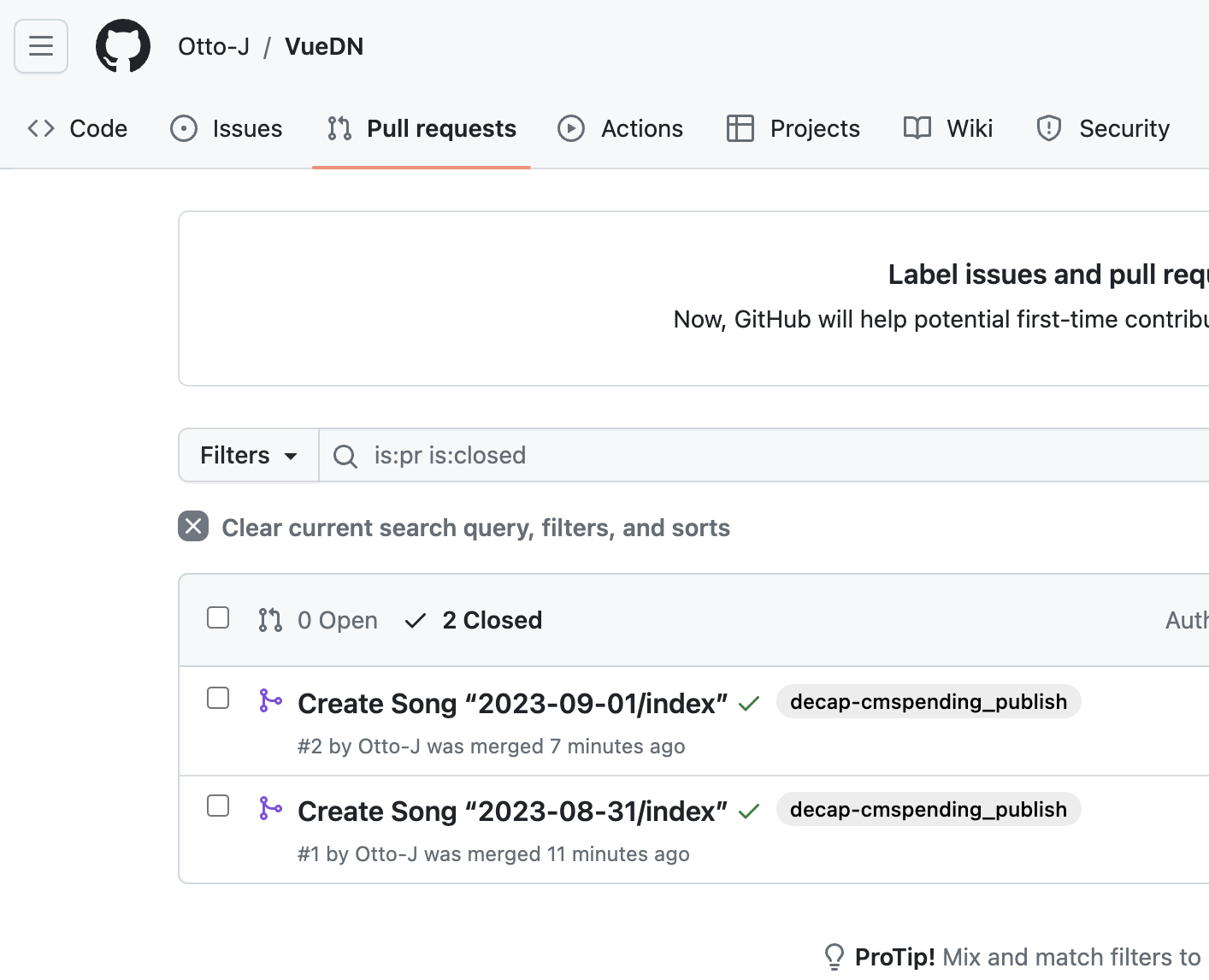This screenshot has width=1209, height=980.
Task: Toggle the select-all pull requests checkbox
Action: (x=218, y=618)
